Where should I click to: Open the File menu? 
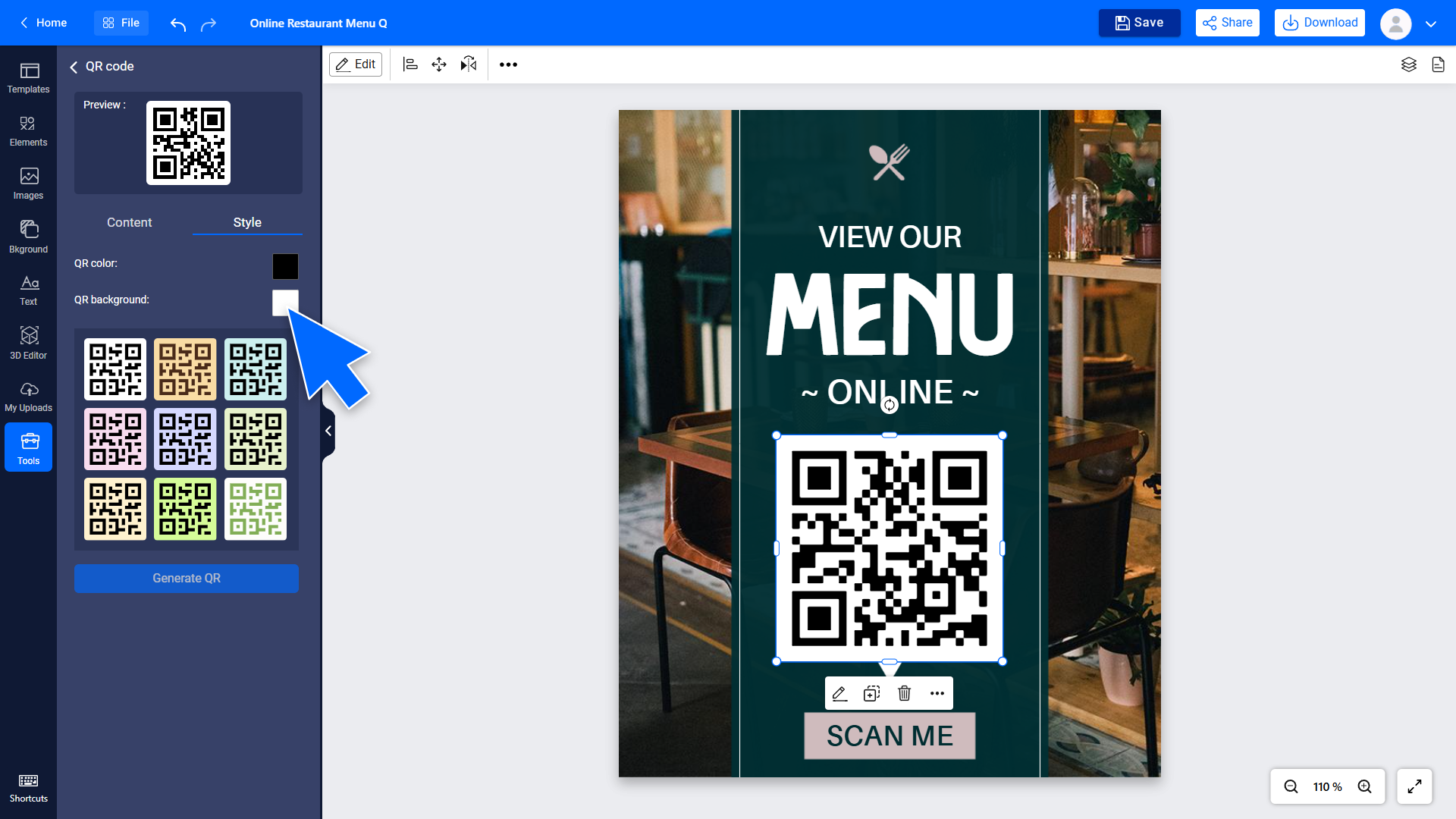(121, 23)
